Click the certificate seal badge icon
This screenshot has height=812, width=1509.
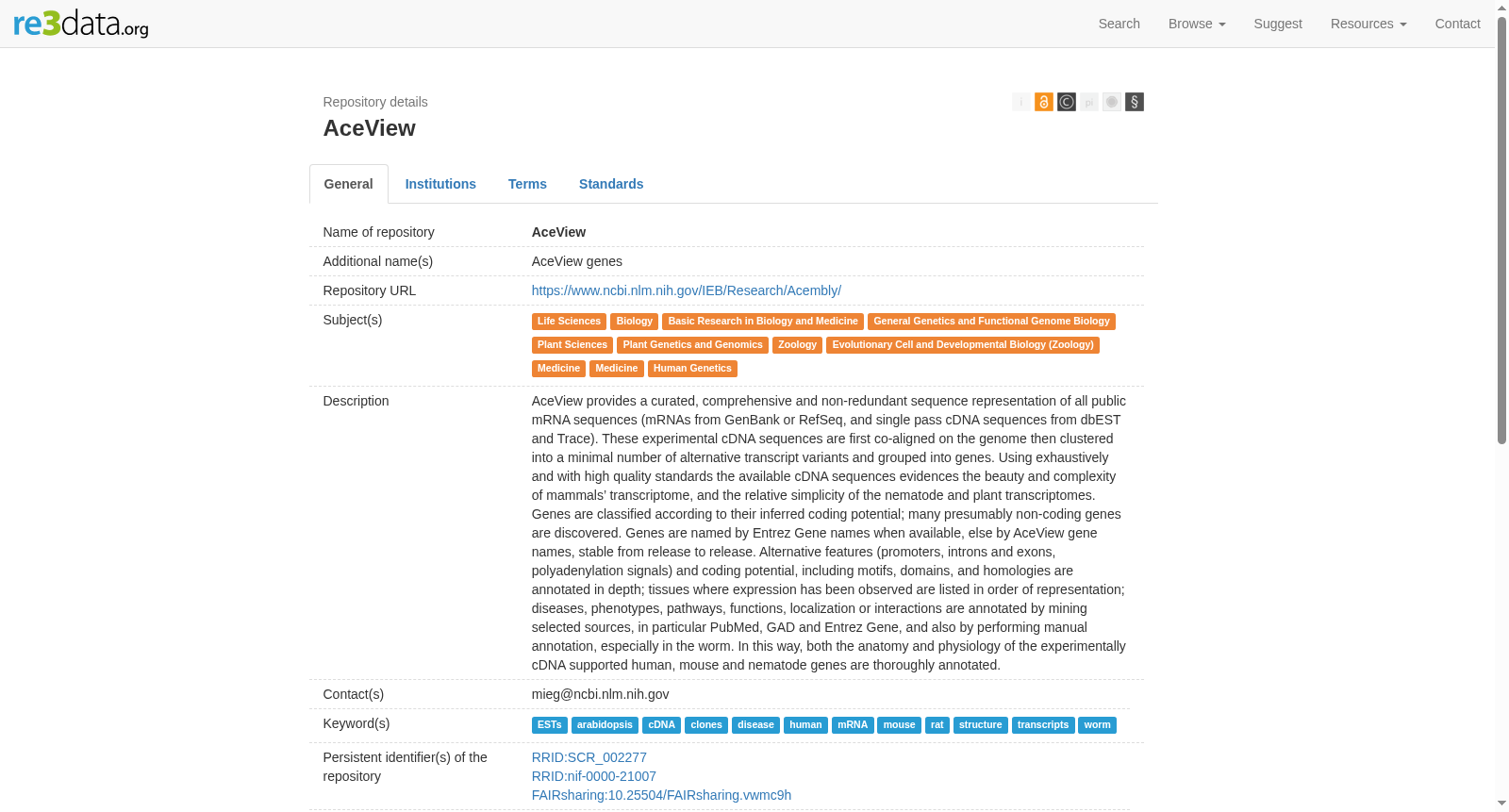[1112, 102]
